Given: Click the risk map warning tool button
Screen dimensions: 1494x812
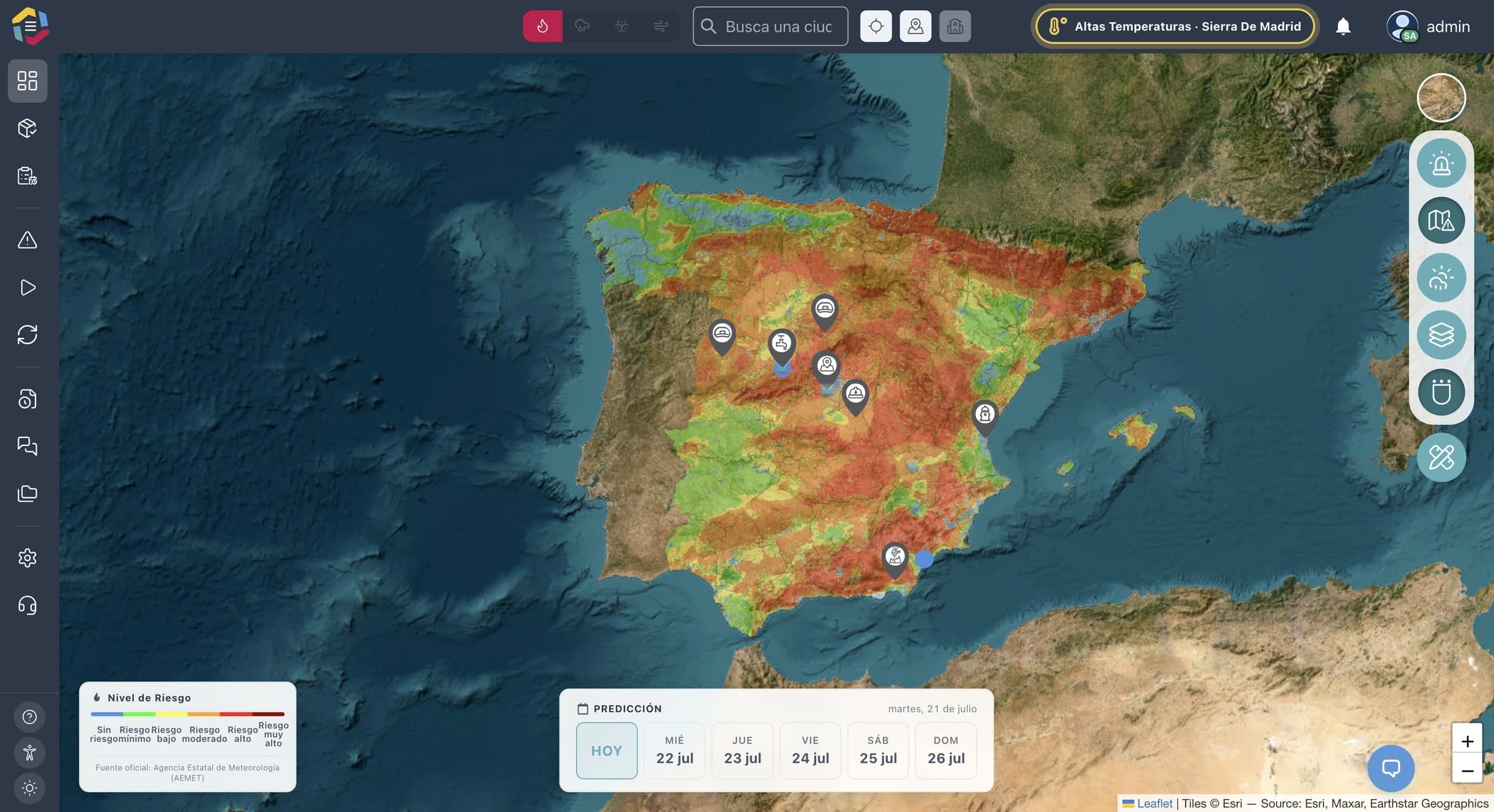Looking at the screenshot, I should 1441,220.
